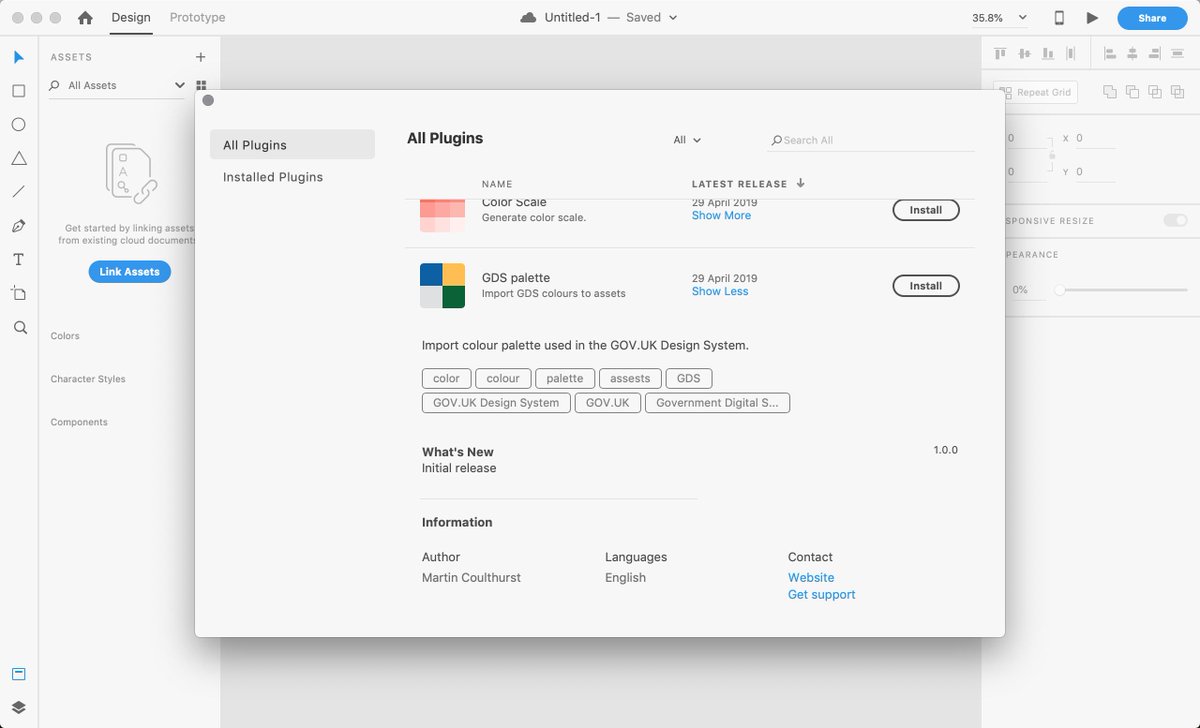
Task: Click distribute vertically icon
Action: click(x=1071, y=54)
